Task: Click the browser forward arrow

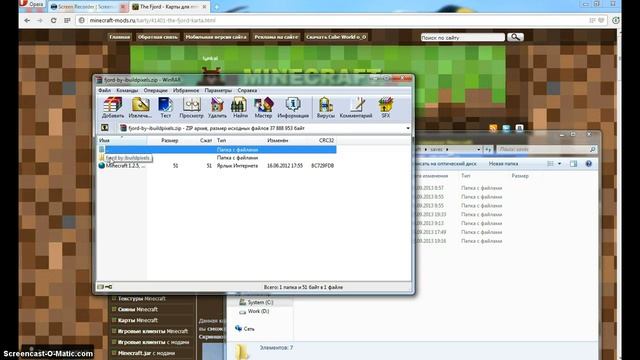Action: pos(40,20)
